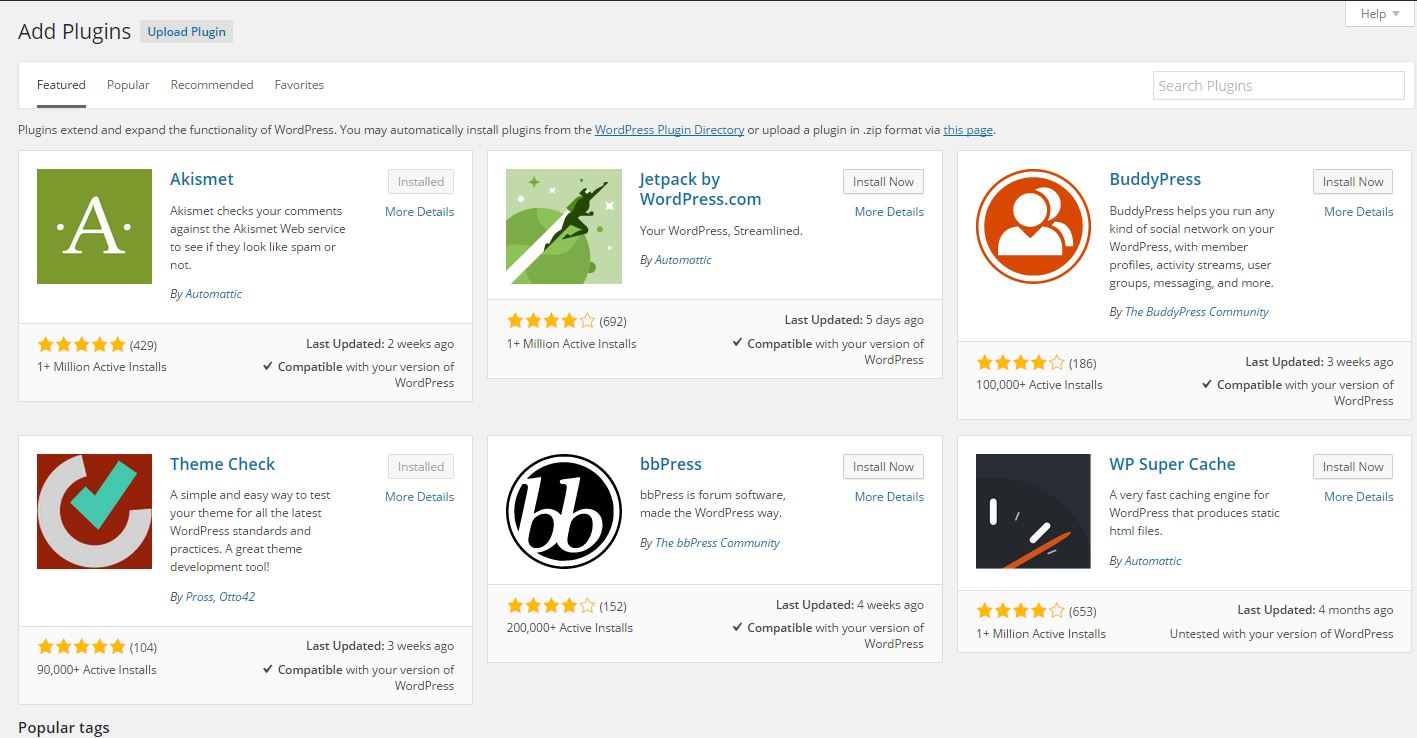
Task: Click the bbPress plugin title
Action: (671, 465)
